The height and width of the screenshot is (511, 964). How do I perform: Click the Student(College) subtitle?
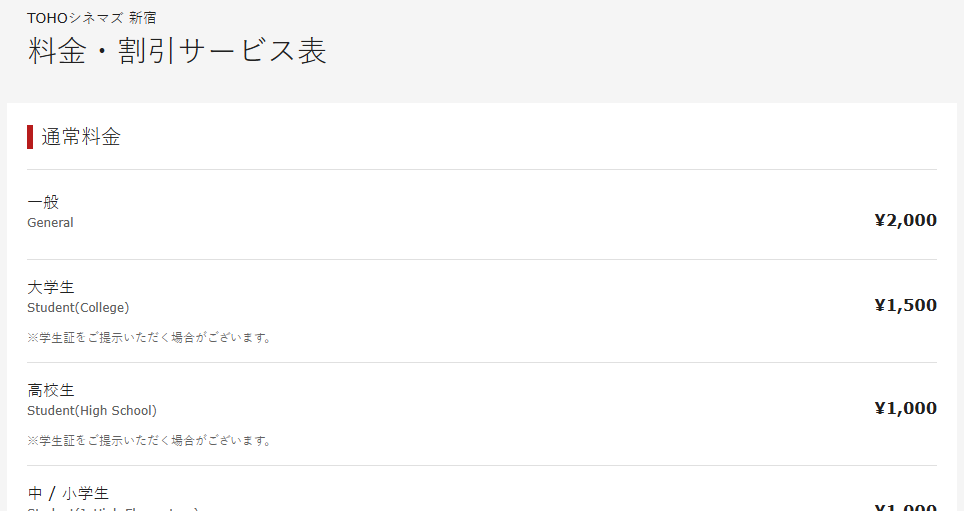click(78, 307)
